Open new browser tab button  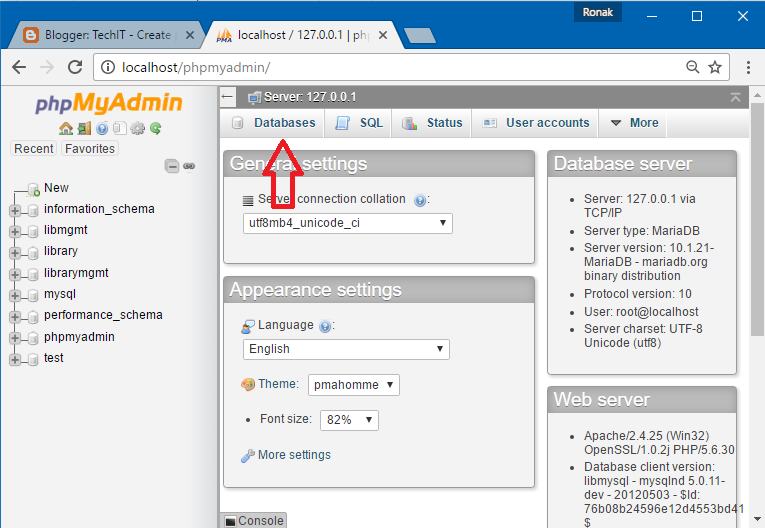point(420,35)
